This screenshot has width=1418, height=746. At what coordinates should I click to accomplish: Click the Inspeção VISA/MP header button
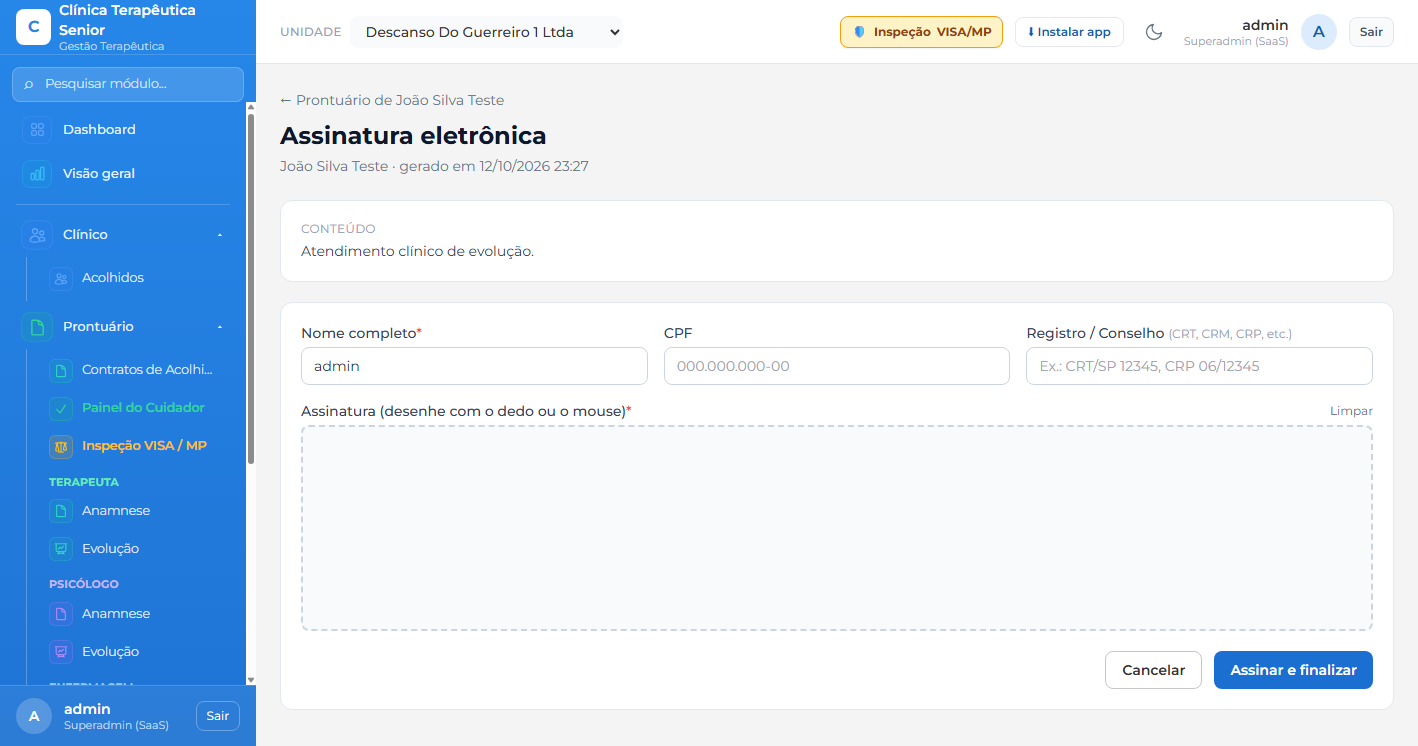pyautogui.click(x=921, y=32)
